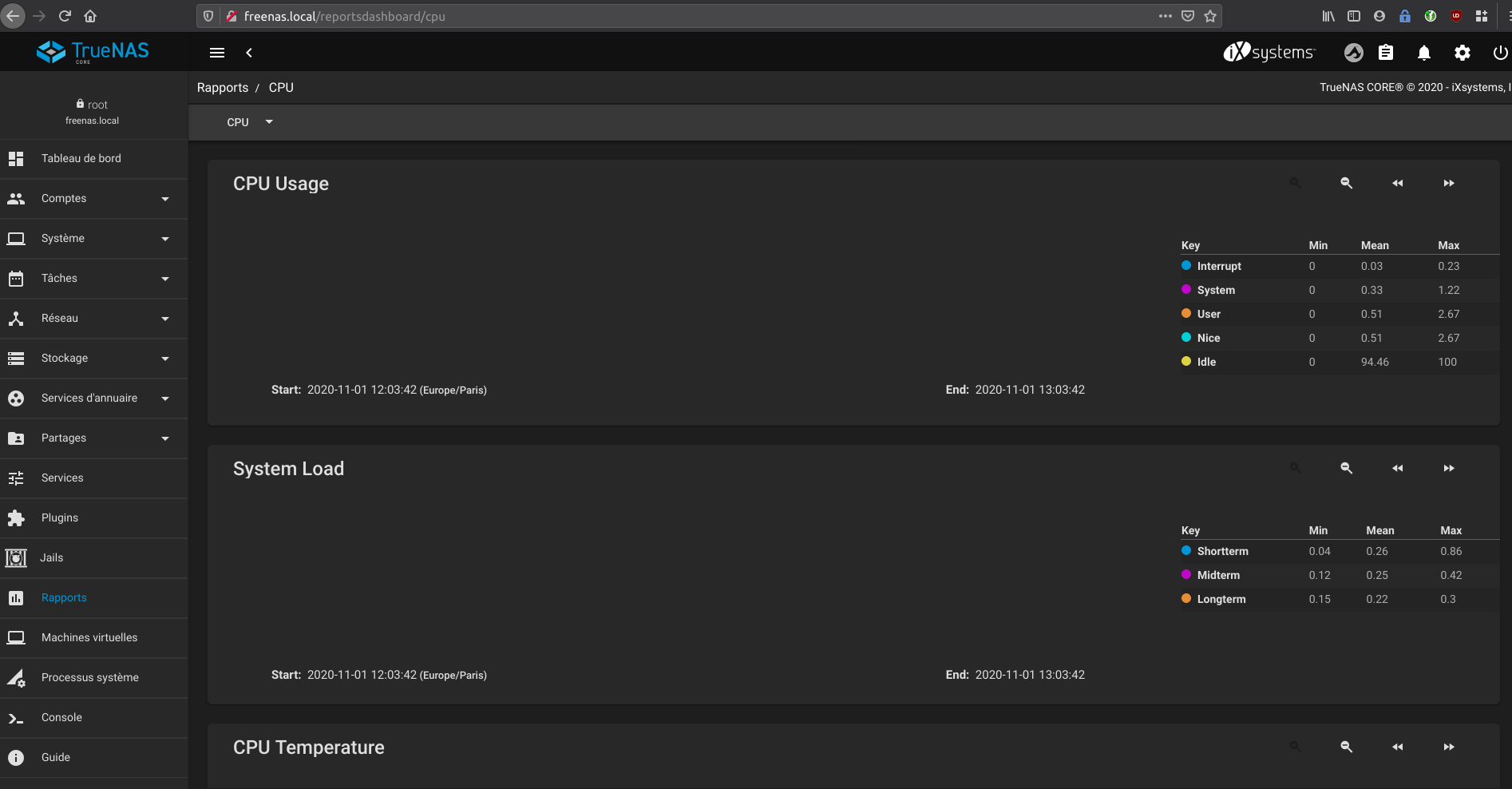Click the CPU breadcrumb

(281, 88)
